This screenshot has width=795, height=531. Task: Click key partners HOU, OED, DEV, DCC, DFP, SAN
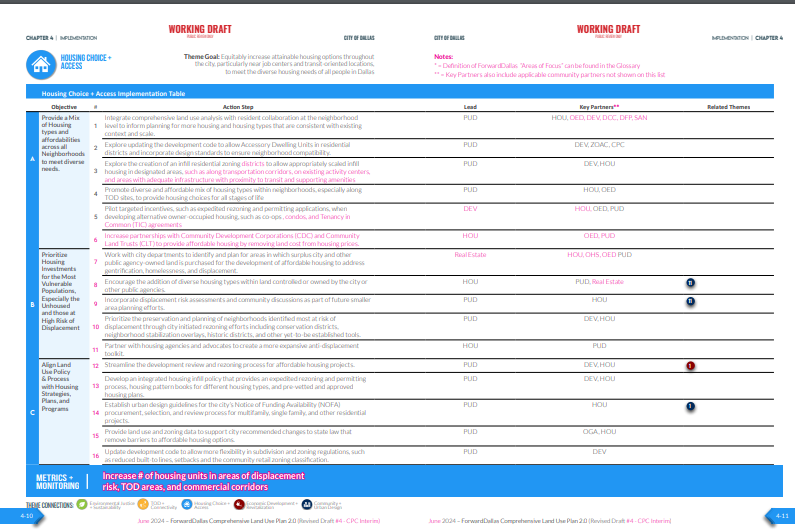coord(599,118)
